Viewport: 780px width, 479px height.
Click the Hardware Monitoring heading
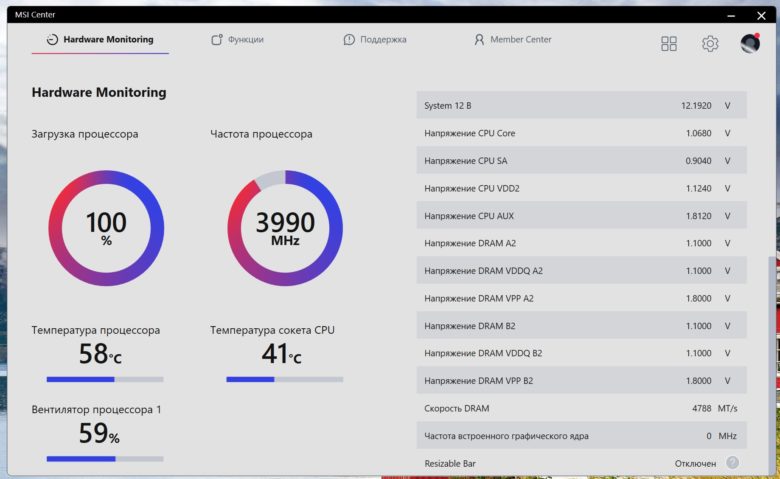coord(98,92)
